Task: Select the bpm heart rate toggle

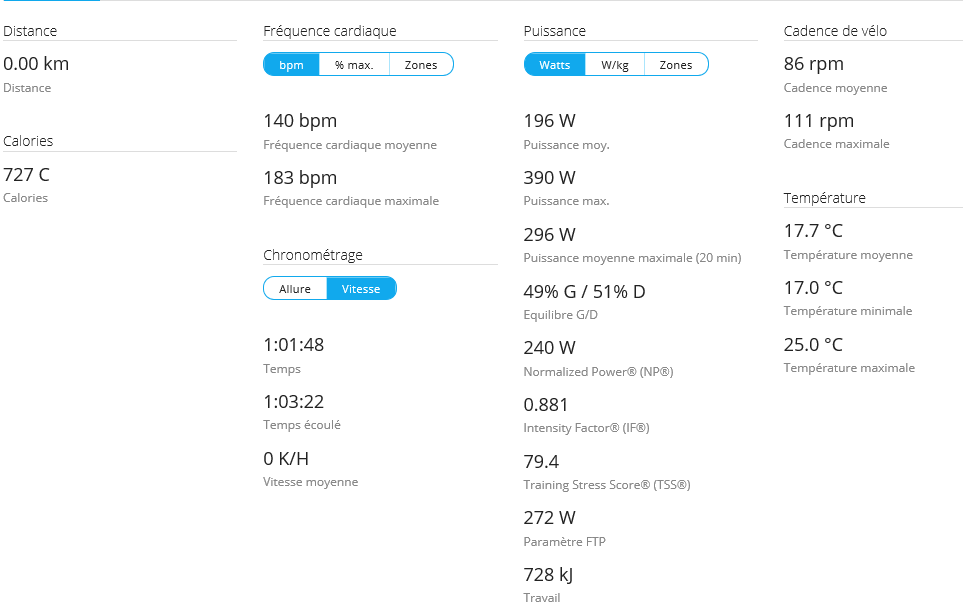Action: 291,65
